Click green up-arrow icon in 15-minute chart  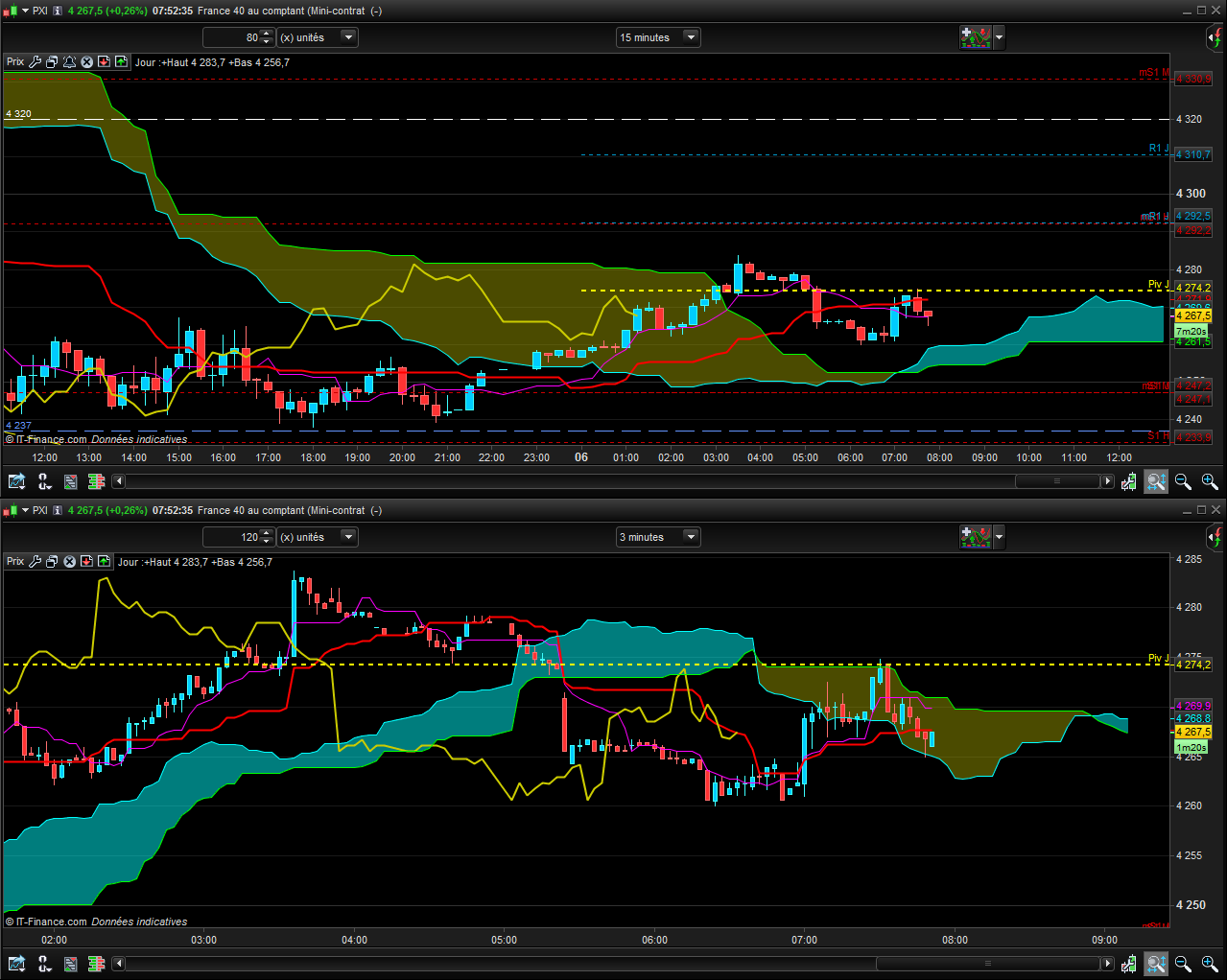click(x=121, y=62)
